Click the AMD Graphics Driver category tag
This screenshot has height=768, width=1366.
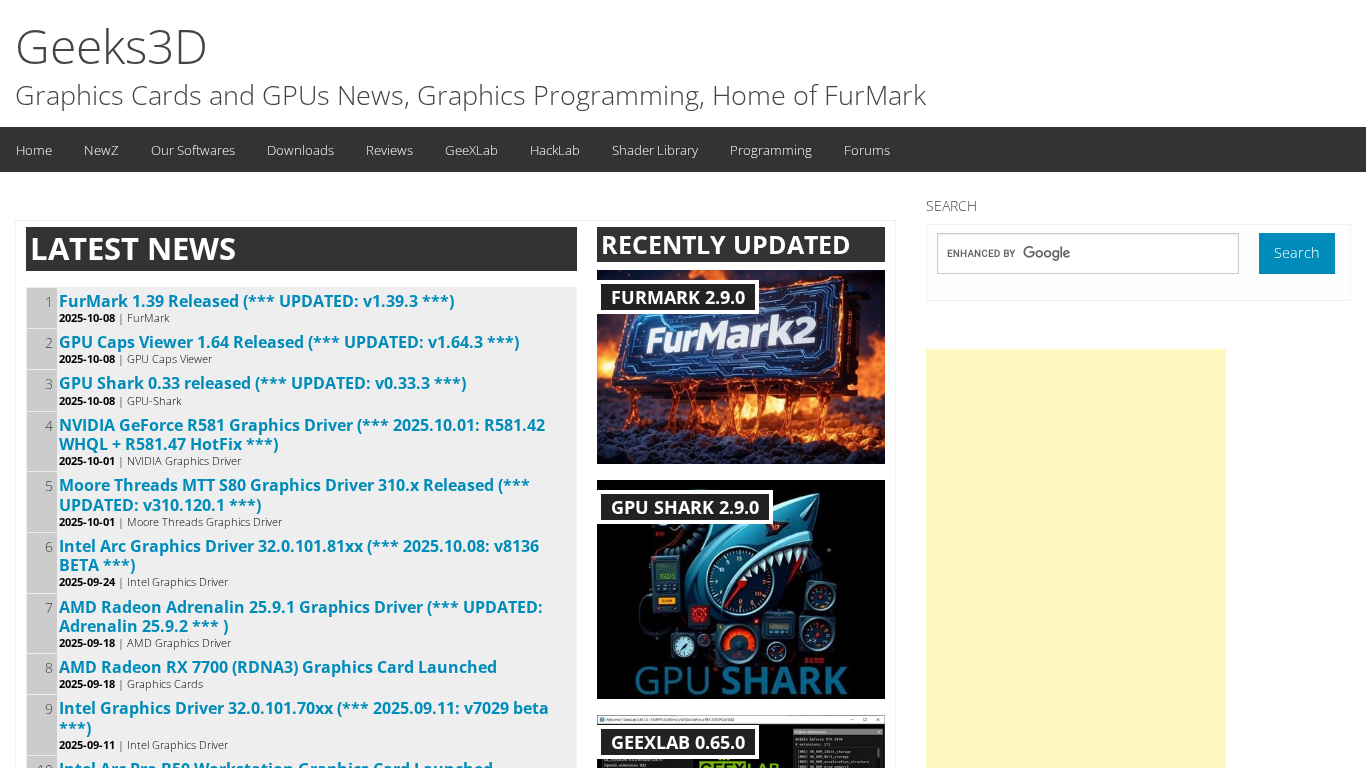tap(179, 643)
